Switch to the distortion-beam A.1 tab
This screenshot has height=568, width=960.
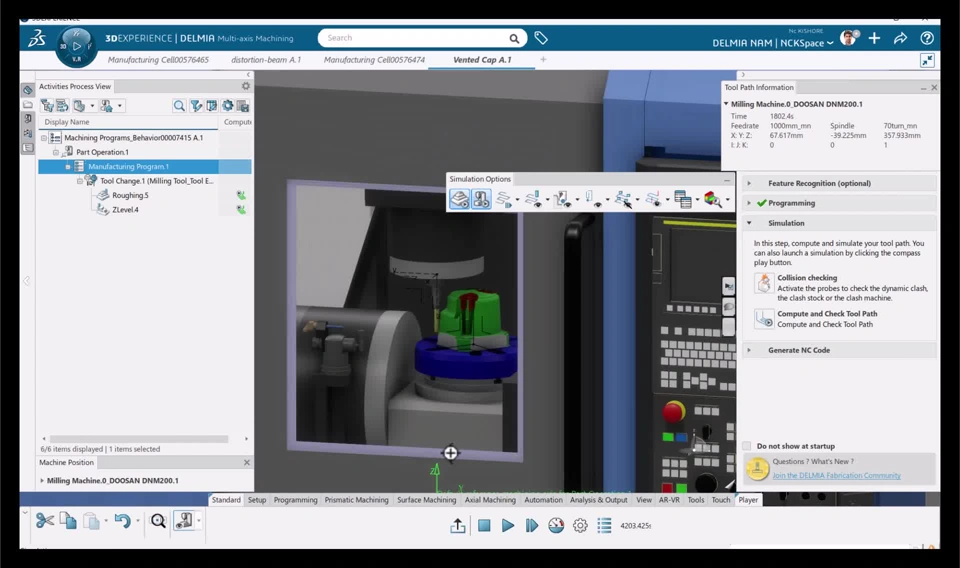(266, 60)
